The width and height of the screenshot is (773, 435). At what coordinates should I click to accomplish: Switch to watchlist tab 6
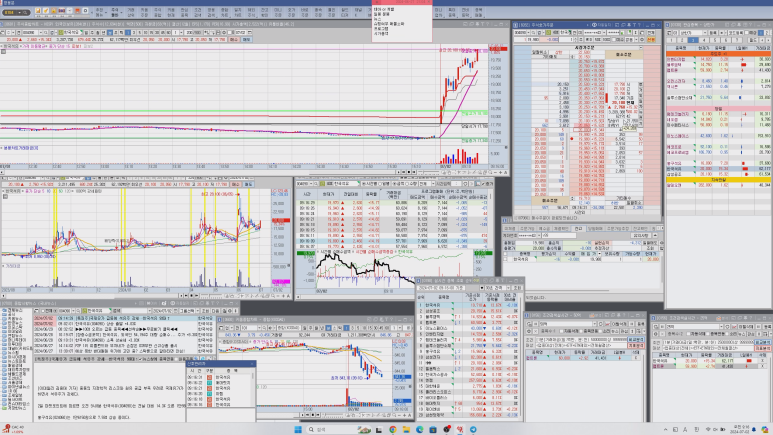[x=726, y=40]
